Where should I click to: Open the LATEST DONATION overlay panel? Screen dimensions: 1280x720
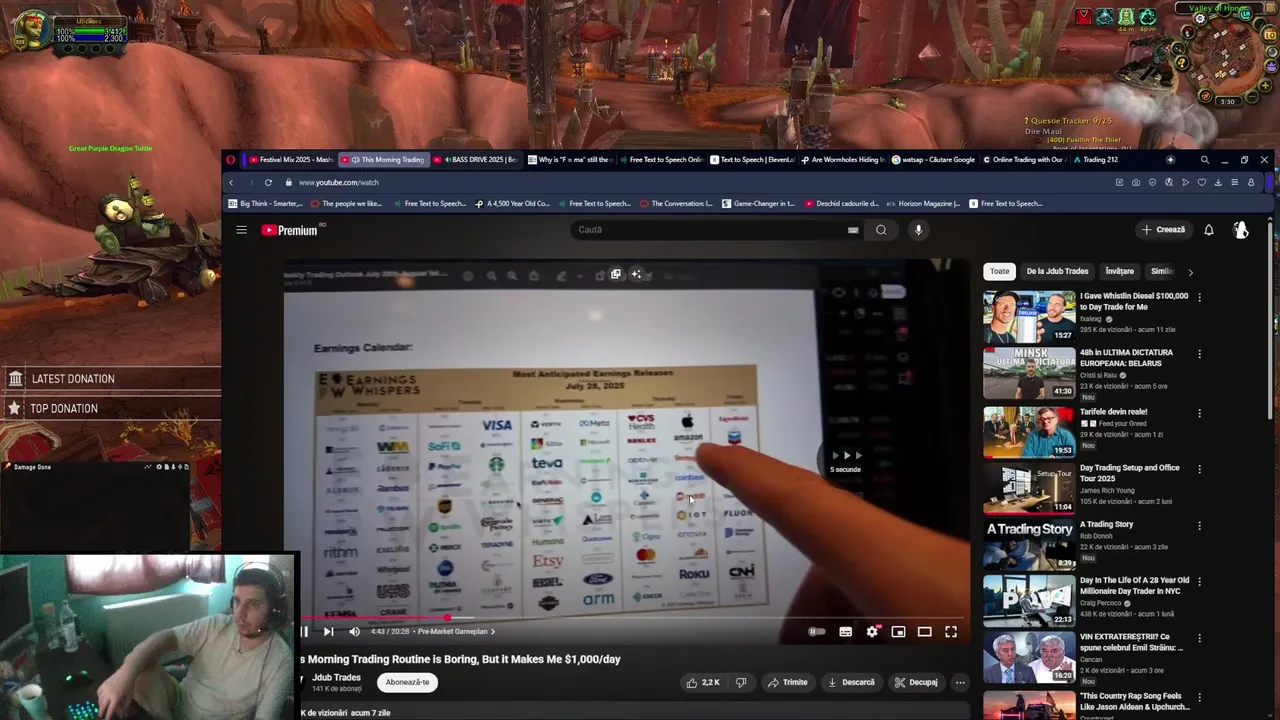tap(110, 379)
